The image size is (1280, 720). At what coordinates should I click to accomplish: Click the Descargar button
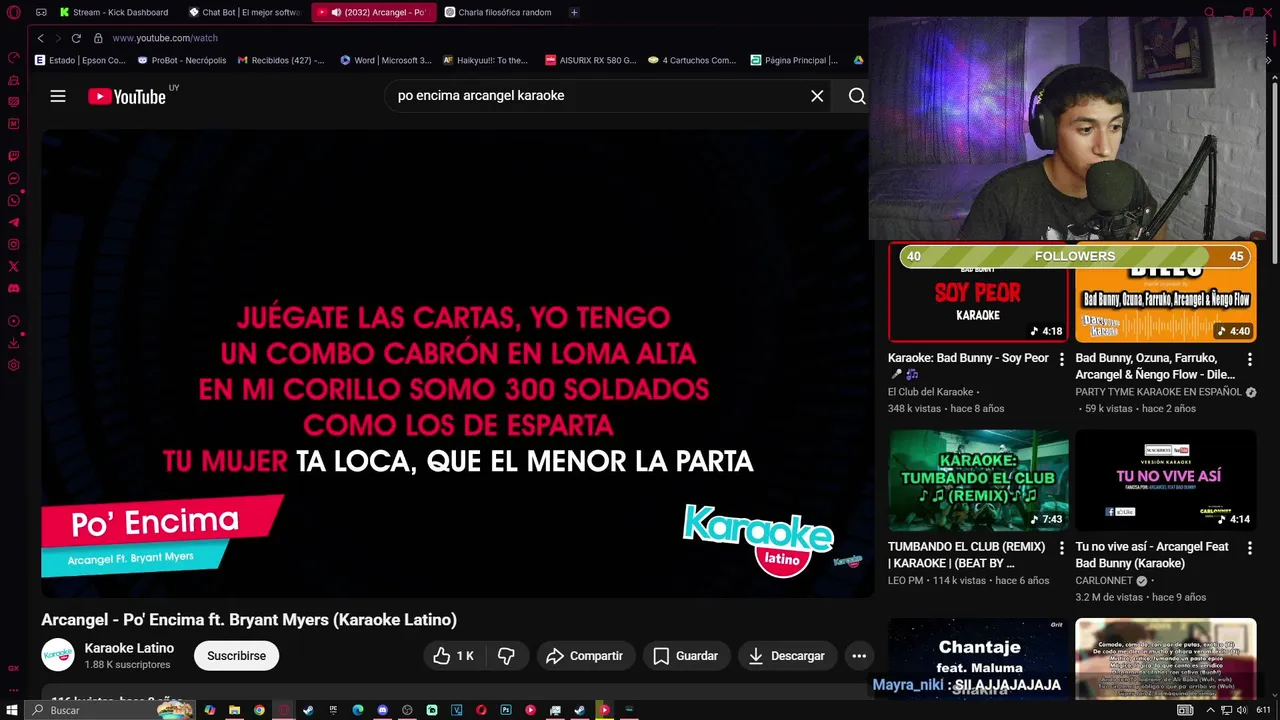coord(787,656)
